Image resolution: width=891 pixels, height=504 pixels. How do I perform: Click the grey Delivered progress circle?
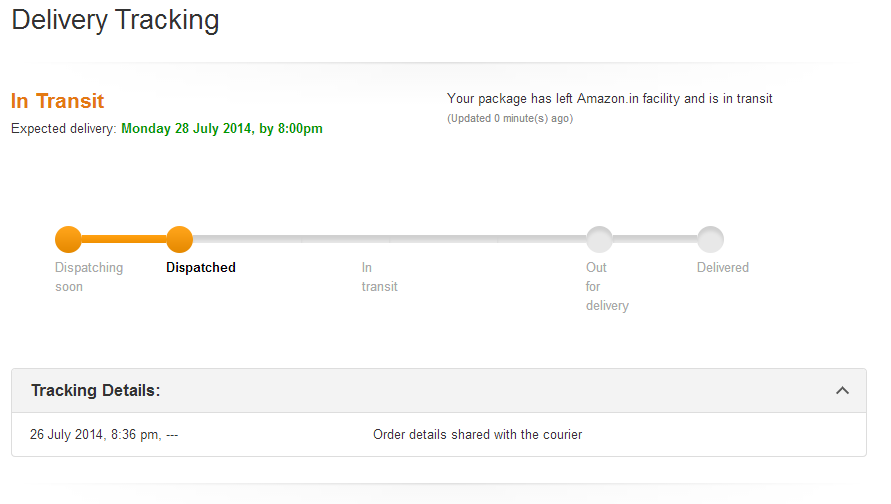710,240
